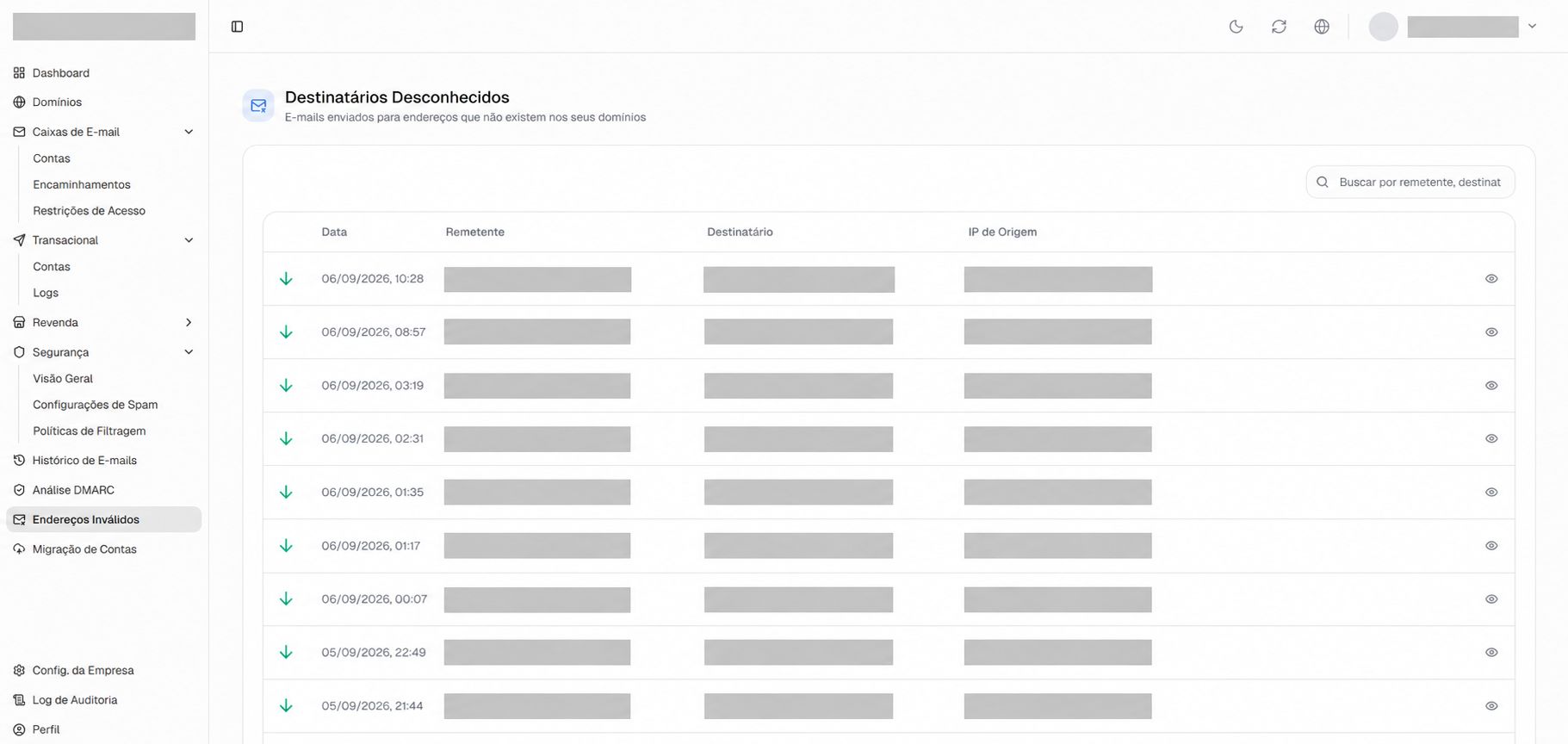This screenshot has width=1568, height=744.
Task: Click the Análise DMARC shield icon
Action: (x=19, y=490)
